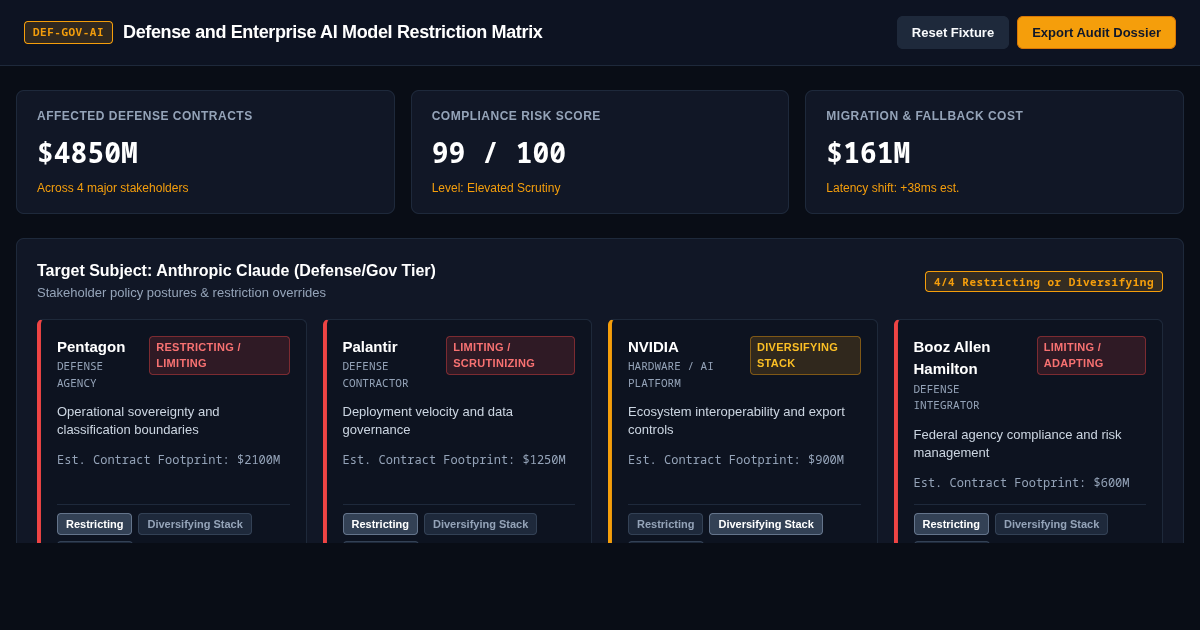Click Booz Allen's Defense Integrator label
Viewport: 1200px width, 630px height.
[x=946, y=398]
